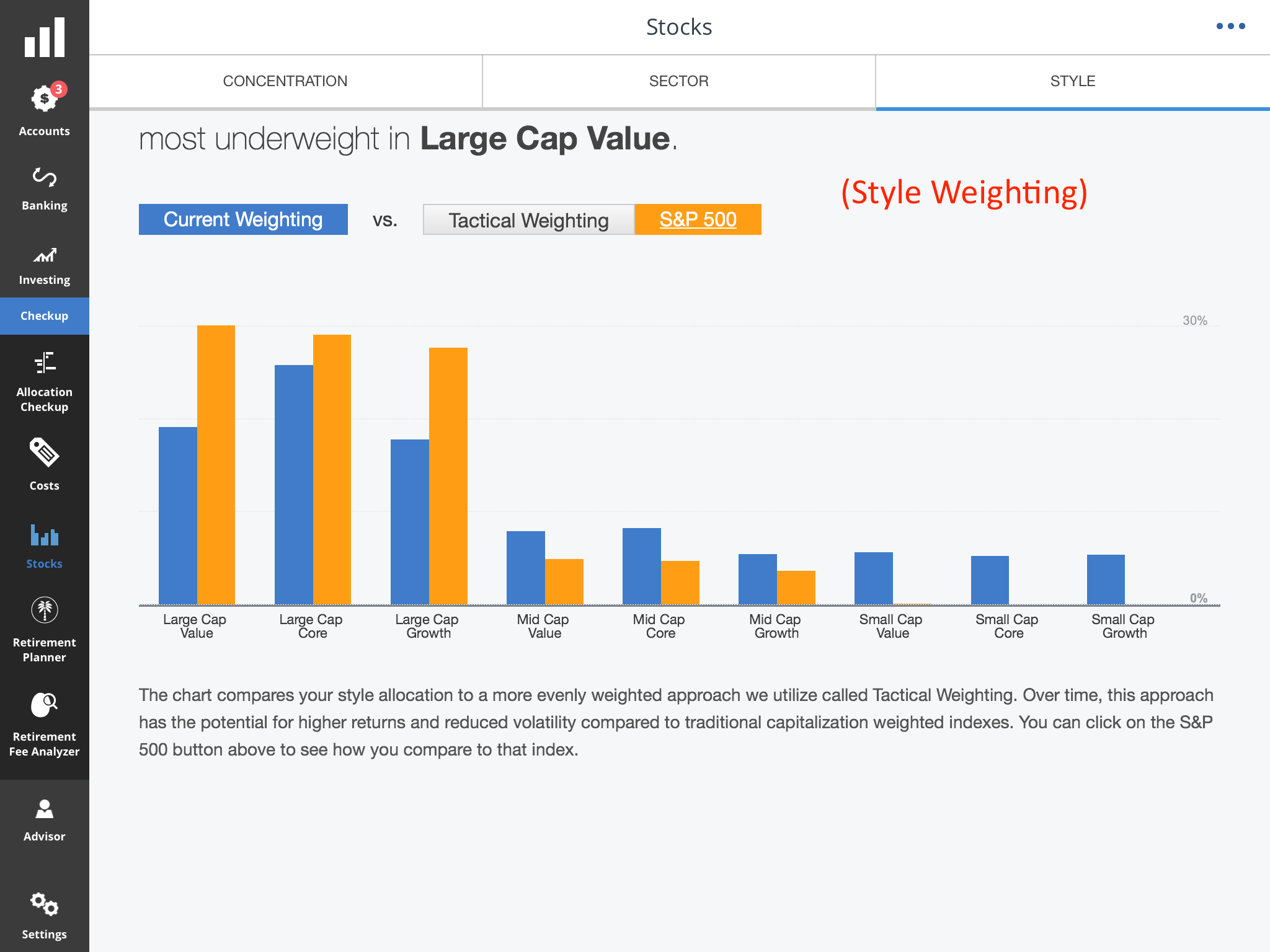Open the Banking sidebar icon
This screenshot has height=952, width=1270.
45,177
